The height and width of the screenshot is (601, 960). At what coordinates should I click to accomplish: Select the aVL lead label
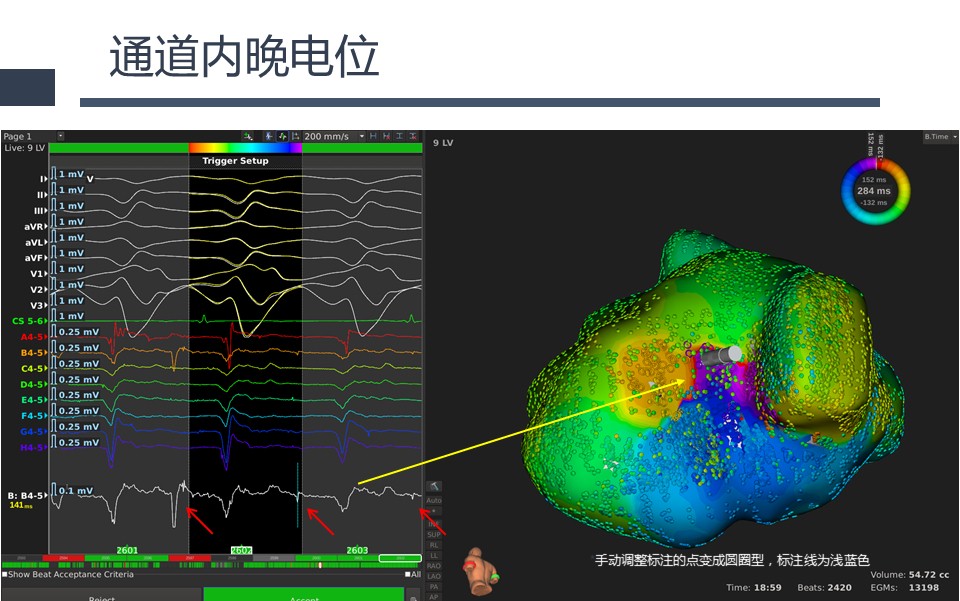click(34, 242)
